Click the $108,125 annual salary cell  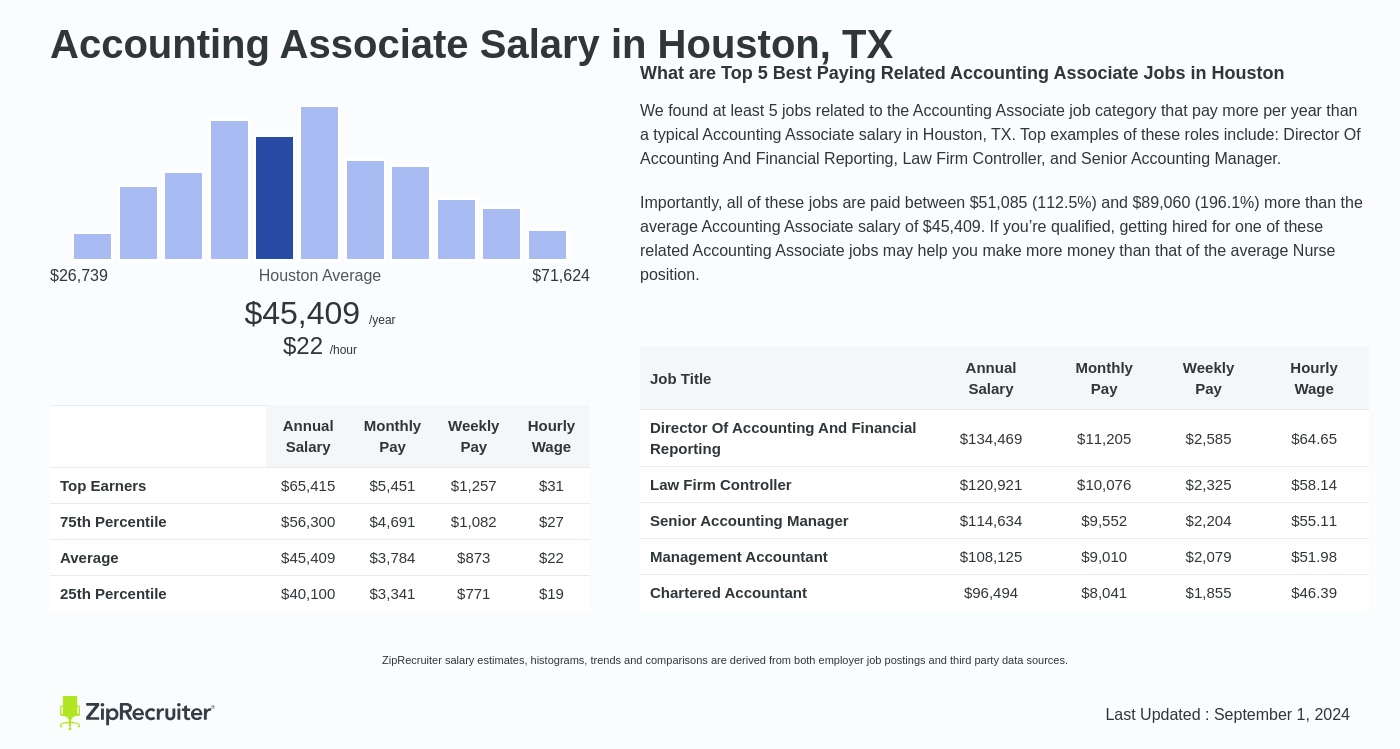click(991, 557)
